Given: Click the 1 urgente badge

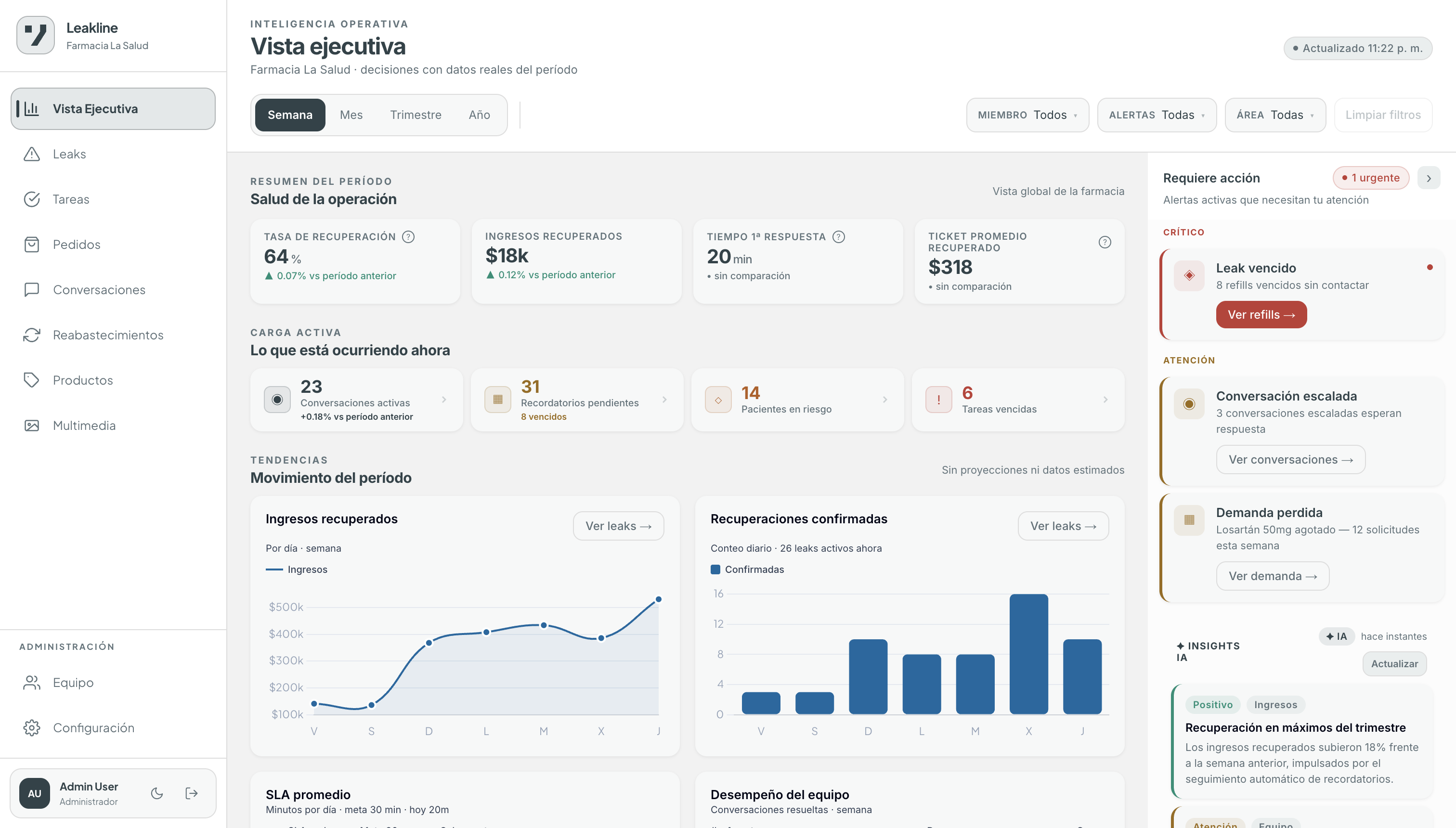Looking at the screenshot, I should click(1371, 178).
